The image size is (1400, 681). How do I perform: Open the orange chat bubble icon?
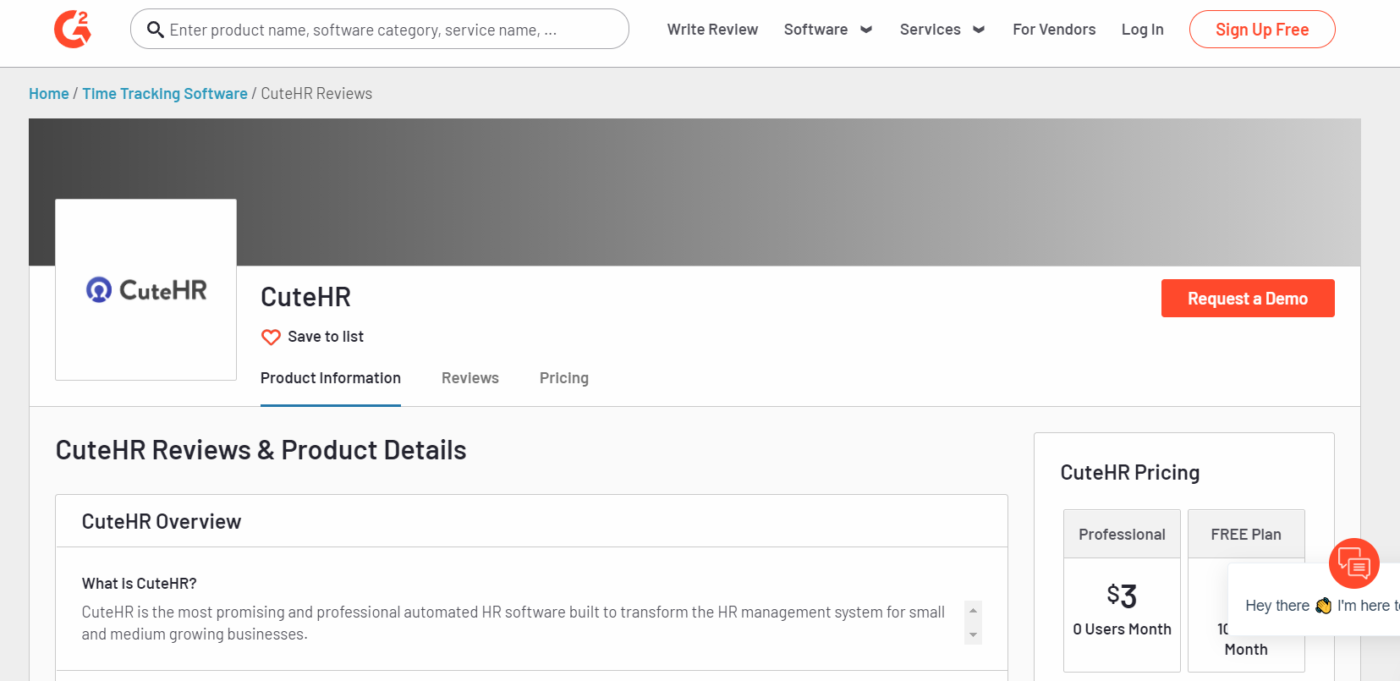(x=1354, y=564)
